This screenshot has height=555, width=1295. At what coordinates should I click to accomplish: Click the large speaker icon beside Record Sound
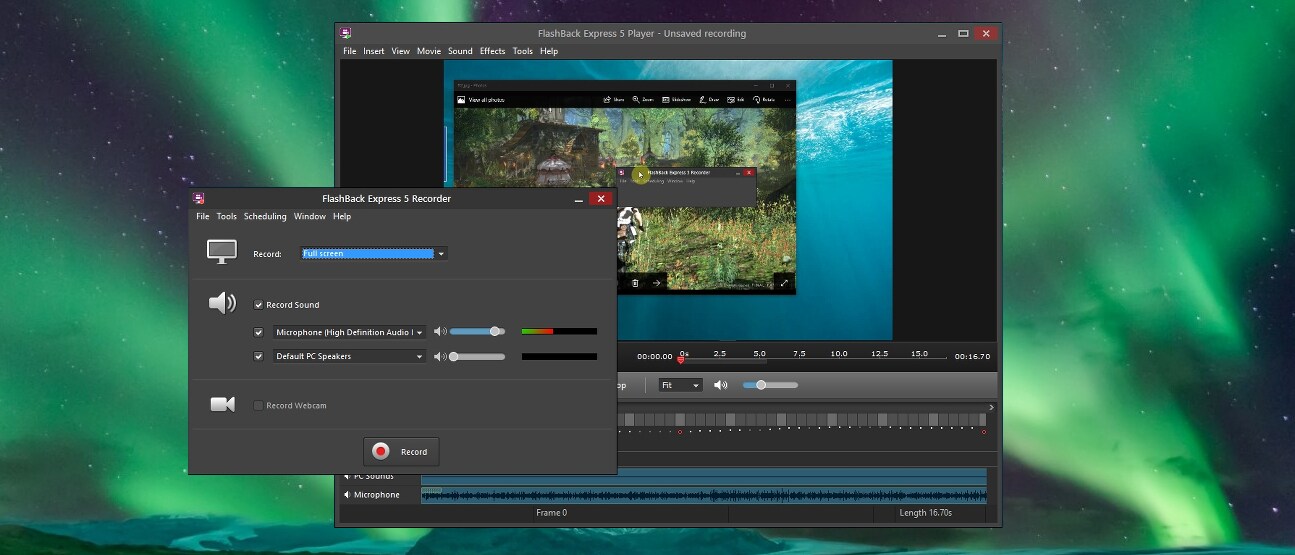pos(222,303)
